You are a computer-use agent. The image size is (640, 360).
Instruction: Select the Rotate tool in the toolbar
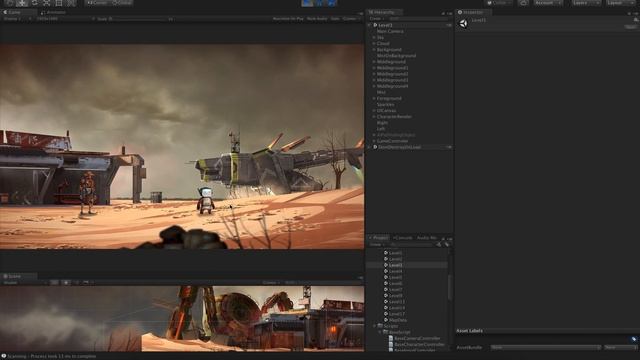(34, 3)
